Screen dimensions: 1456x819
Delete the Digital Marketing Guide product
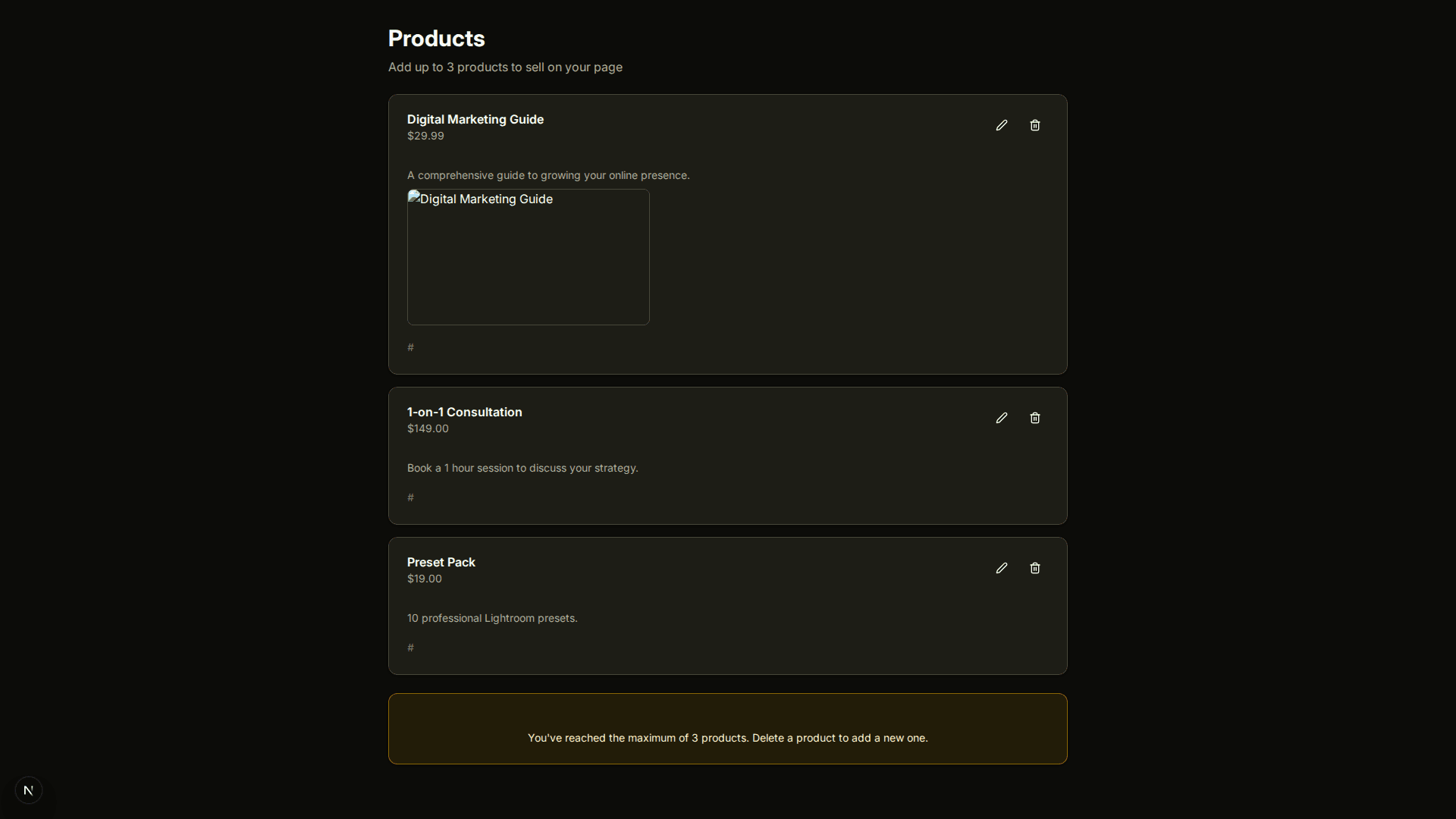(1035, 124)
